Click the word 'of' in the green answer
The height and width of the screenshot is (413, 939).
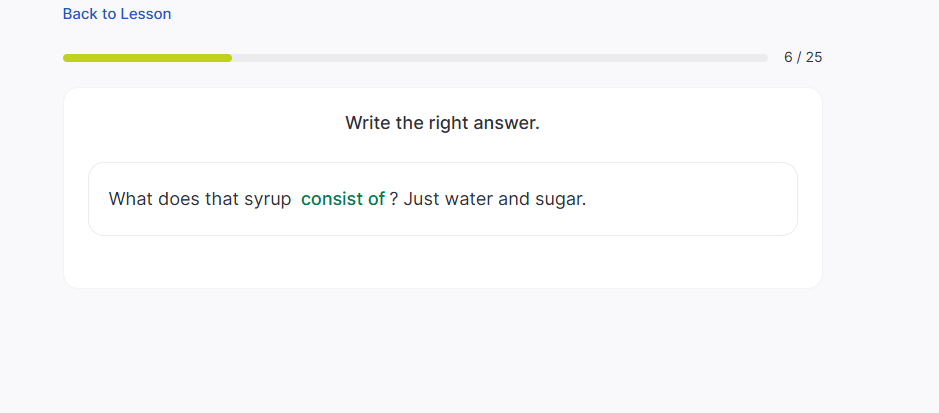[x=376, y=199]
